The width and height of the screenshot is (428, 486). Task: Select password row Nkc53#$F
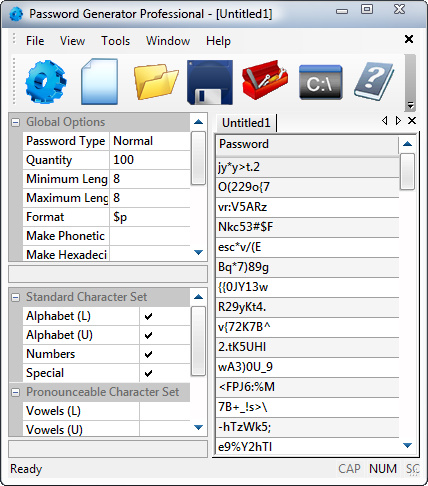tap(307, 227)
